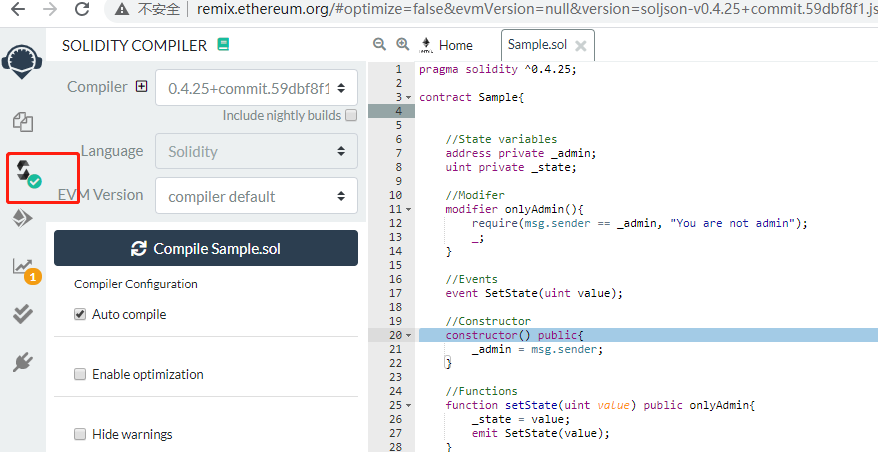The width and height of the screenshot is (878, 452).
Task: Click the '//Modifer' comment line
Action: point(475,195)
